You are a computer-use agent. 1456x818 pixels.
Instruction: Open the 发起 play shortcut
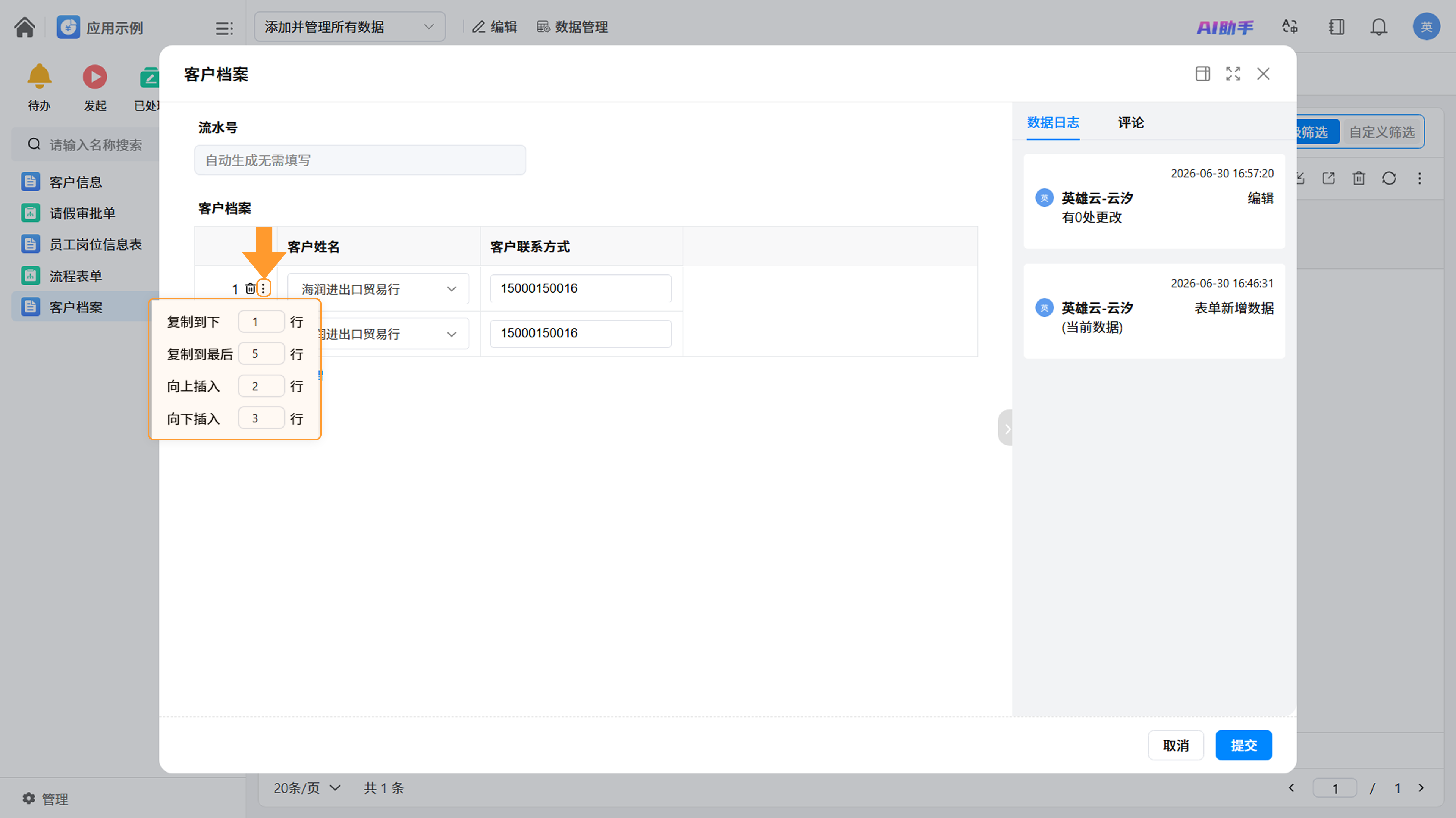(94, 76)
